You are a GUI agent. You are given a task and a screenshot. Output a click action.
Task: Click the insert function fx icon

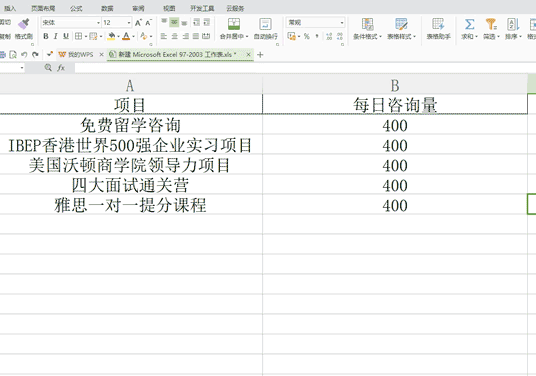[61, 68]
